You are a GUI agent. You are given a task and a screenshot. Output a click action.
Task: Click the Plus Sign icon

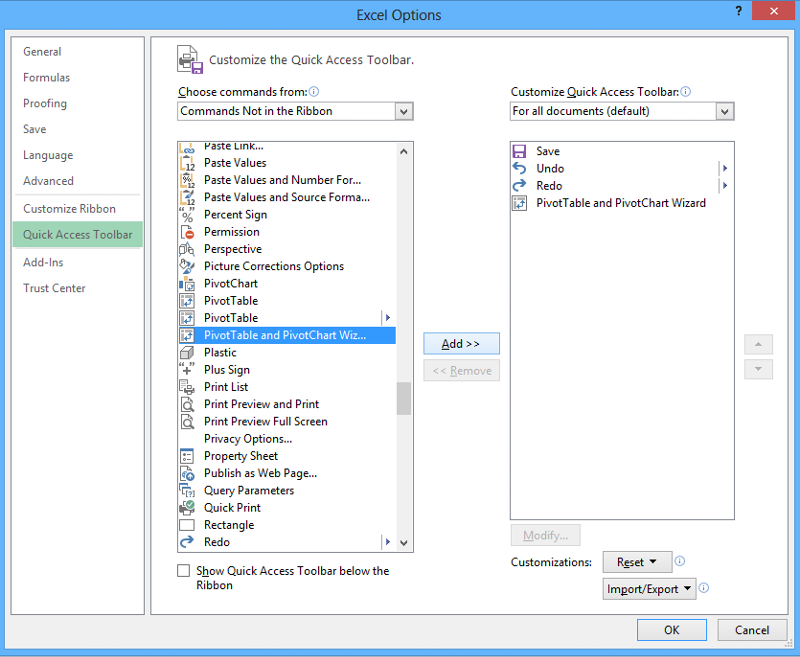[x=187, y=370]
